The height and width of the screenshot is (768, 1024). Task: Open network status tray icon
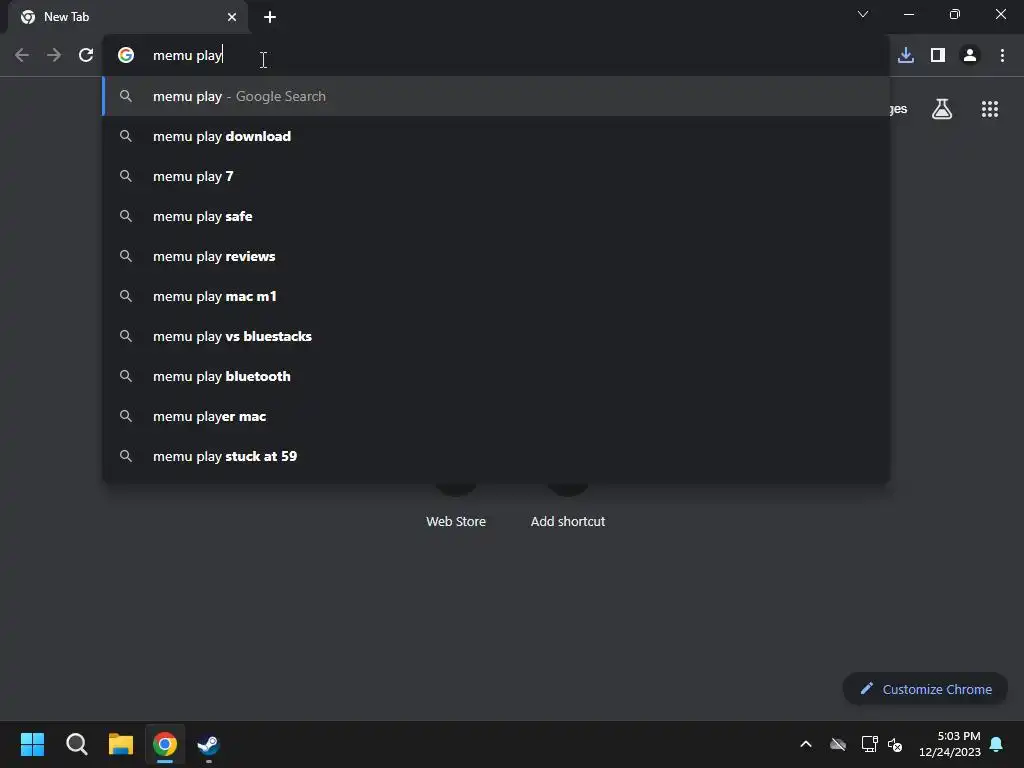click(869, 744)
